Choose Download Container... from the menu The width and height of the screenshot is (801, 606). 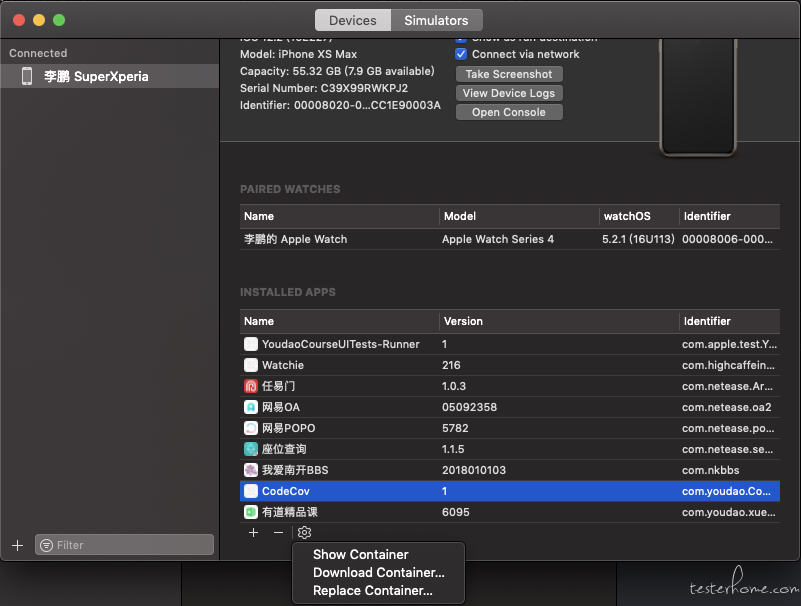378,572
